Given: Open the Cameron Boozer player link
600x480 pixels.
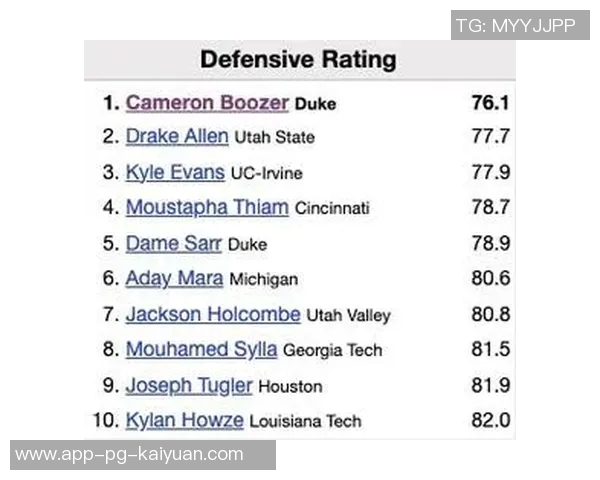Looking at the screenshot, I should 207,103.
